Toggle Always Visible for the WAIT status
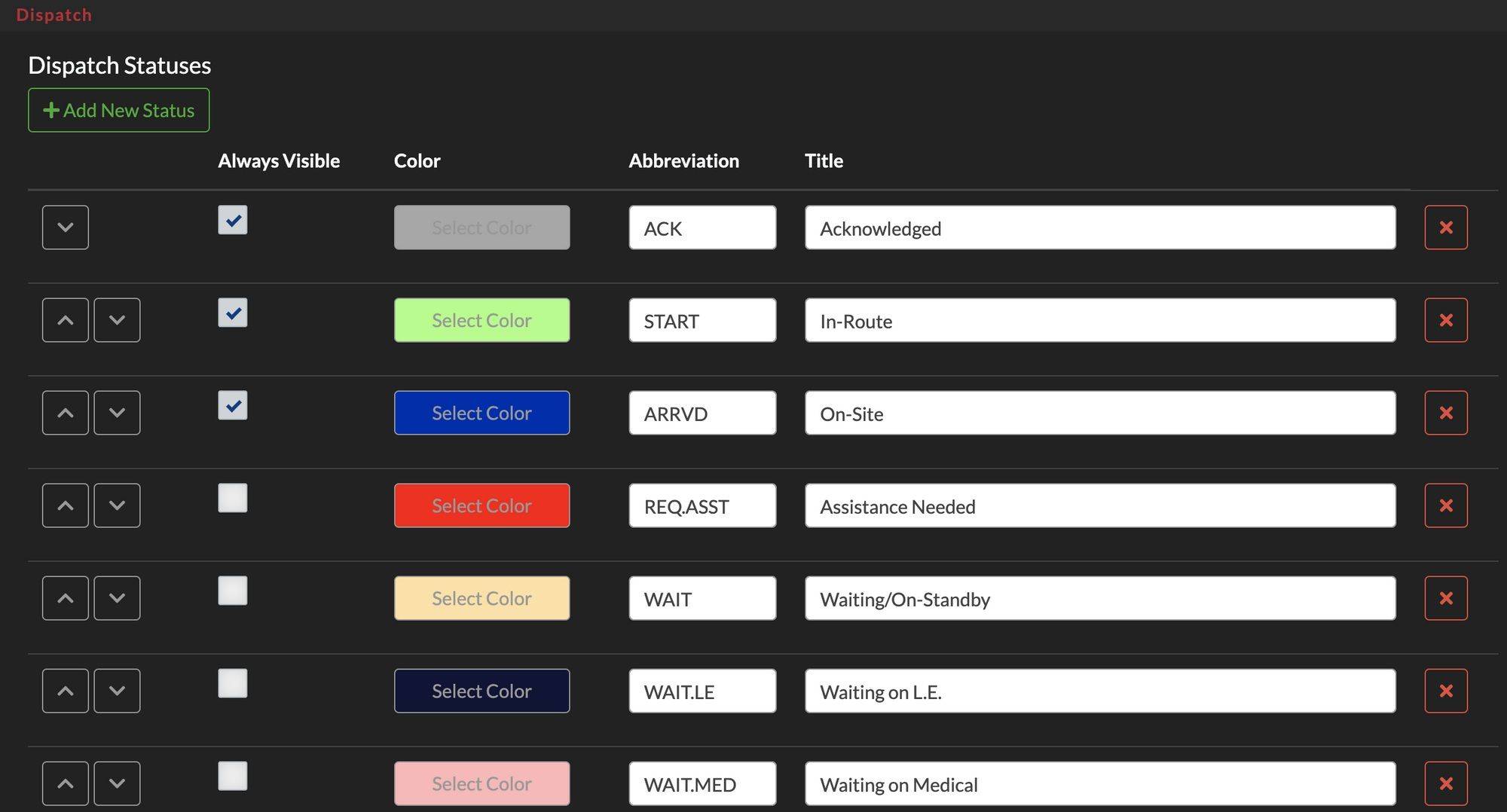This screenshot has height=812, width=1507. click(x=232, y=591)
